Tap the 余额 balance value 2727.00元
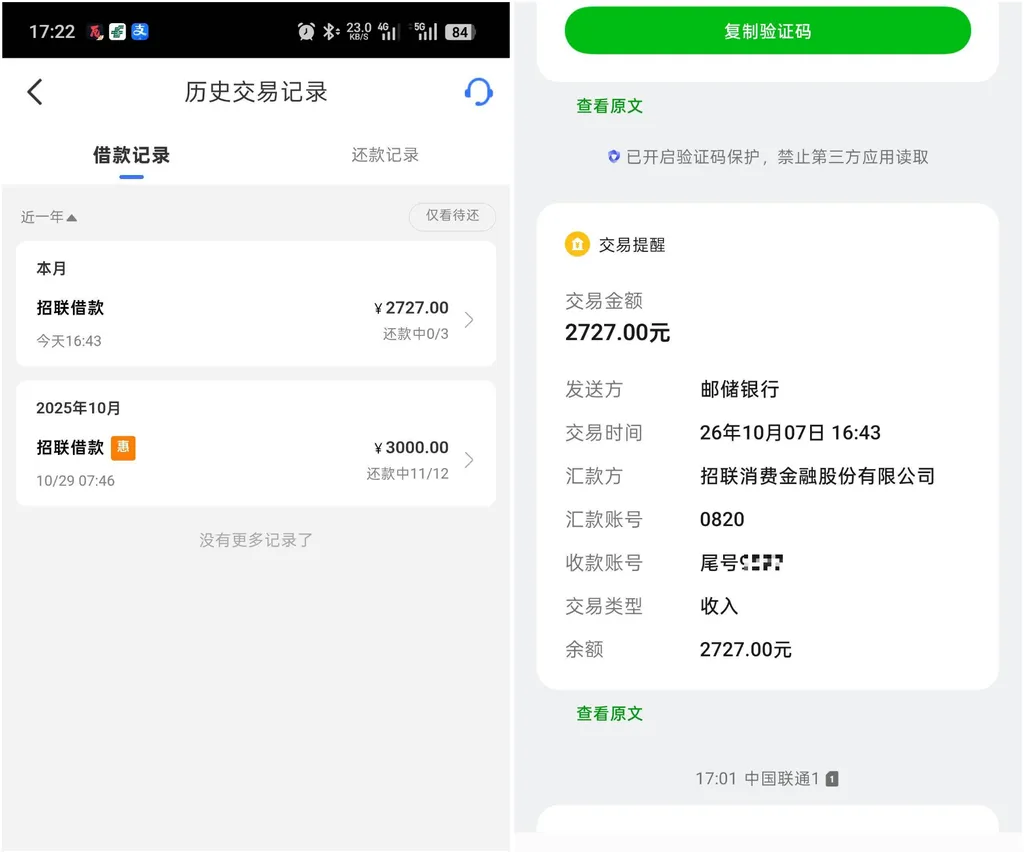 click(x=746, y=649)
